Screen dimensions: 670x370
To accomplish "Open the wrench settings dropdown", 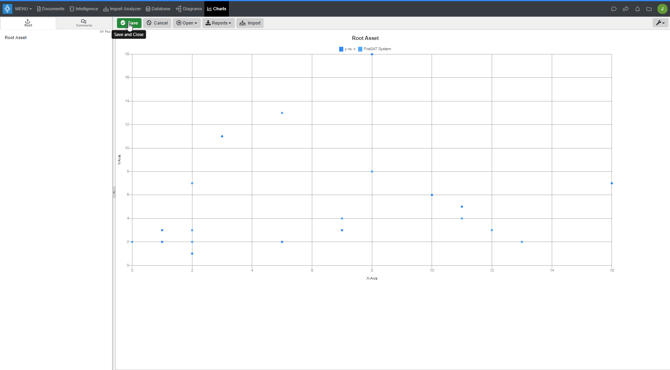I will [660, 23].
